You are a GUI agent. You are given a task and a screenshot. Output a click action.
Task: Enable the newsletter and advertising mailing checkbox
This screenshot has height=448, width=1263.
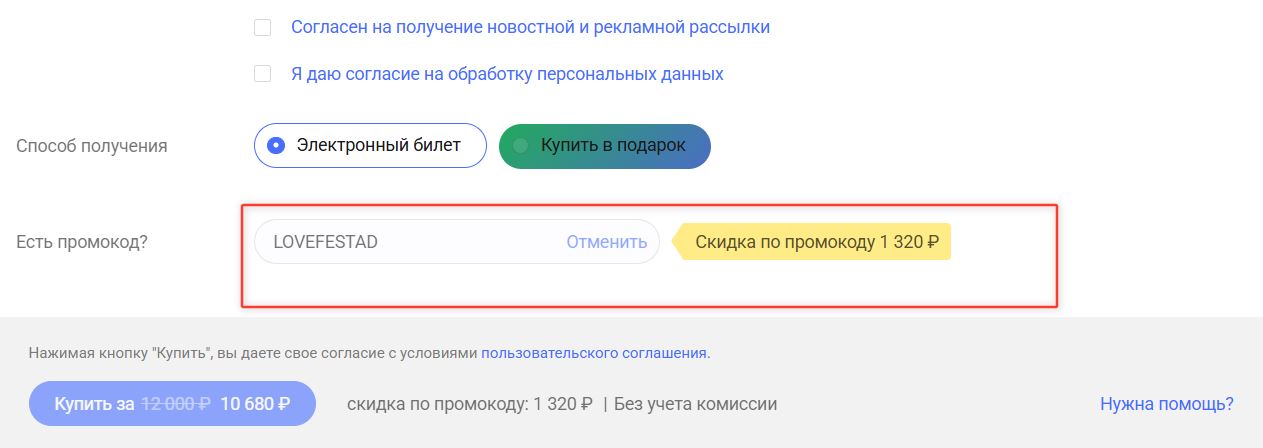click(x=263, y=28)
